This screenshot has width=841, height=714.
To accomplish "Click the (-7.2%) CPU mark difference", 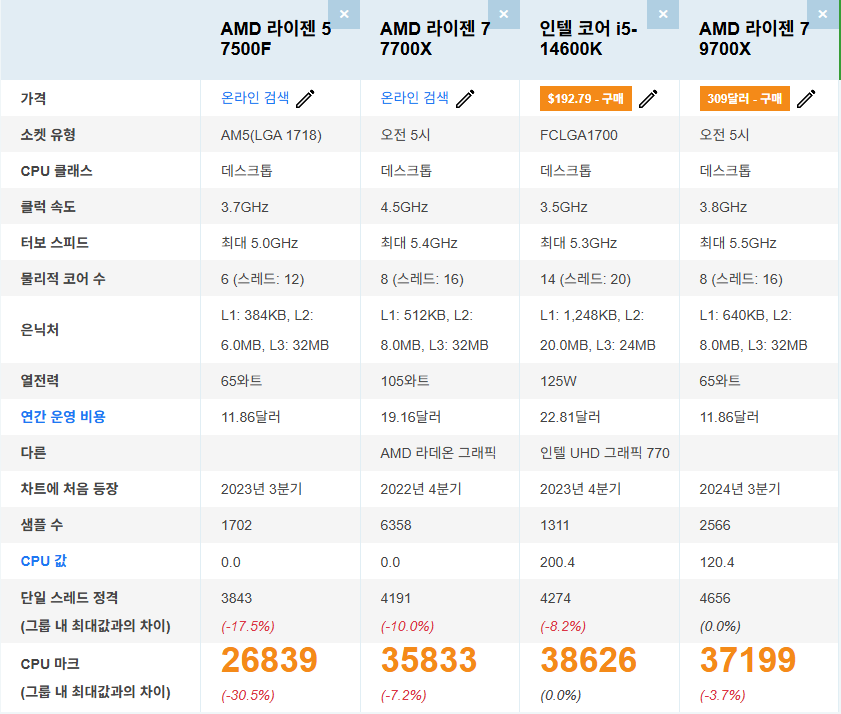I will 404,695.
